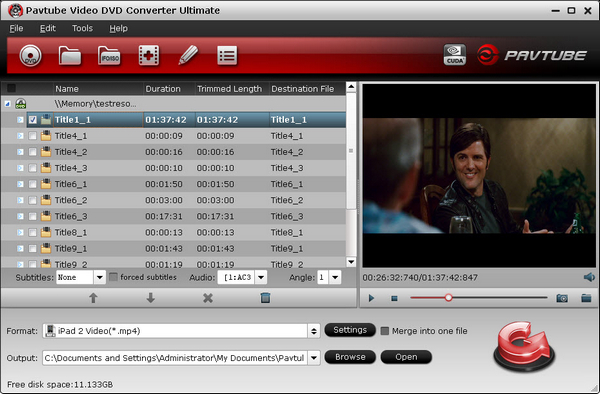The image size is (600, 394).
Task: Enable forced subtitles checkbox
Action: pyautogui.click(x=113, y=277)
